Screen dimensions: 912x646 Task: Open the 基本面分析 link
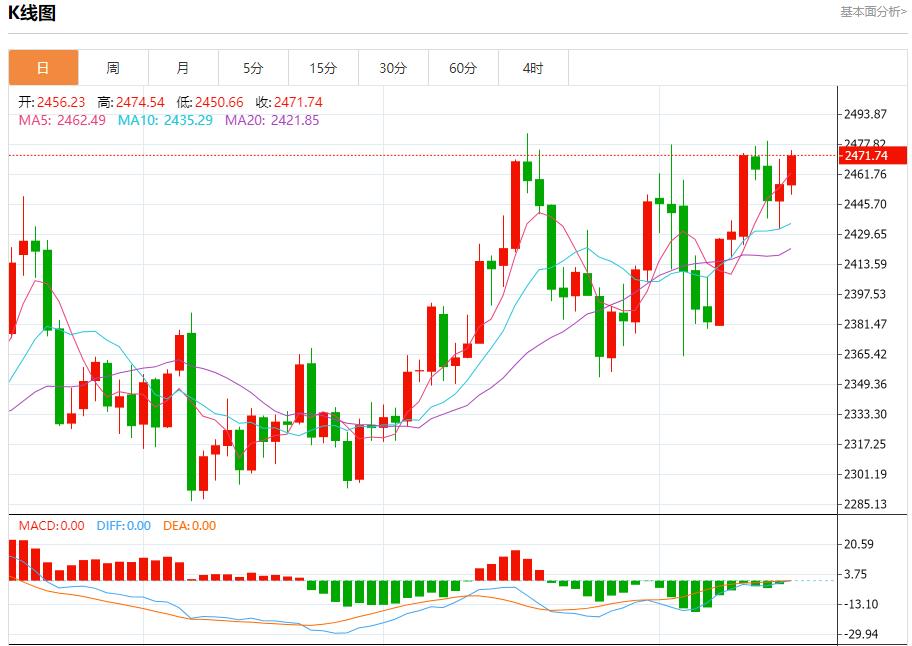(x=873, y=12)
